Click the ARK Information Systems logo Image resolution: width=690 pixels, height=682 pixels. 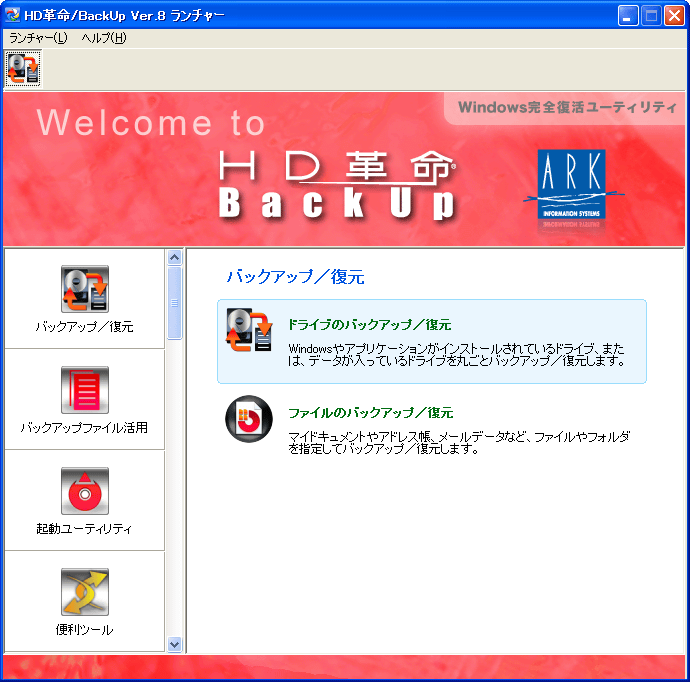click(x=572, y=185)
